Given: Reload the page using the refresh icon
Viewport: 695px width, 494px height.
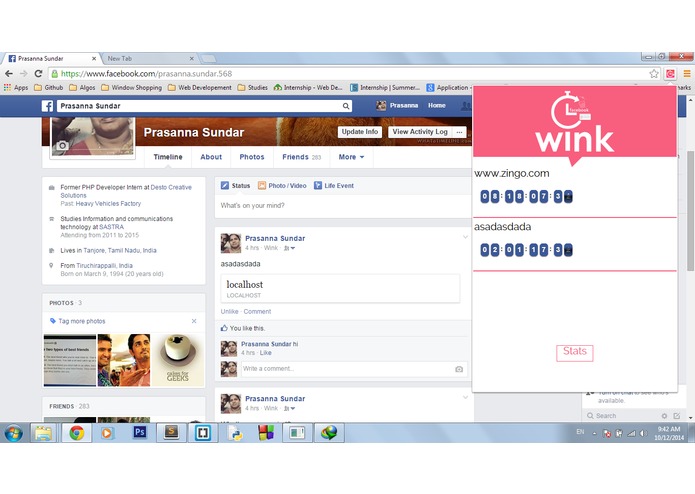Looking at the screenshot, I should click(38, 74).
